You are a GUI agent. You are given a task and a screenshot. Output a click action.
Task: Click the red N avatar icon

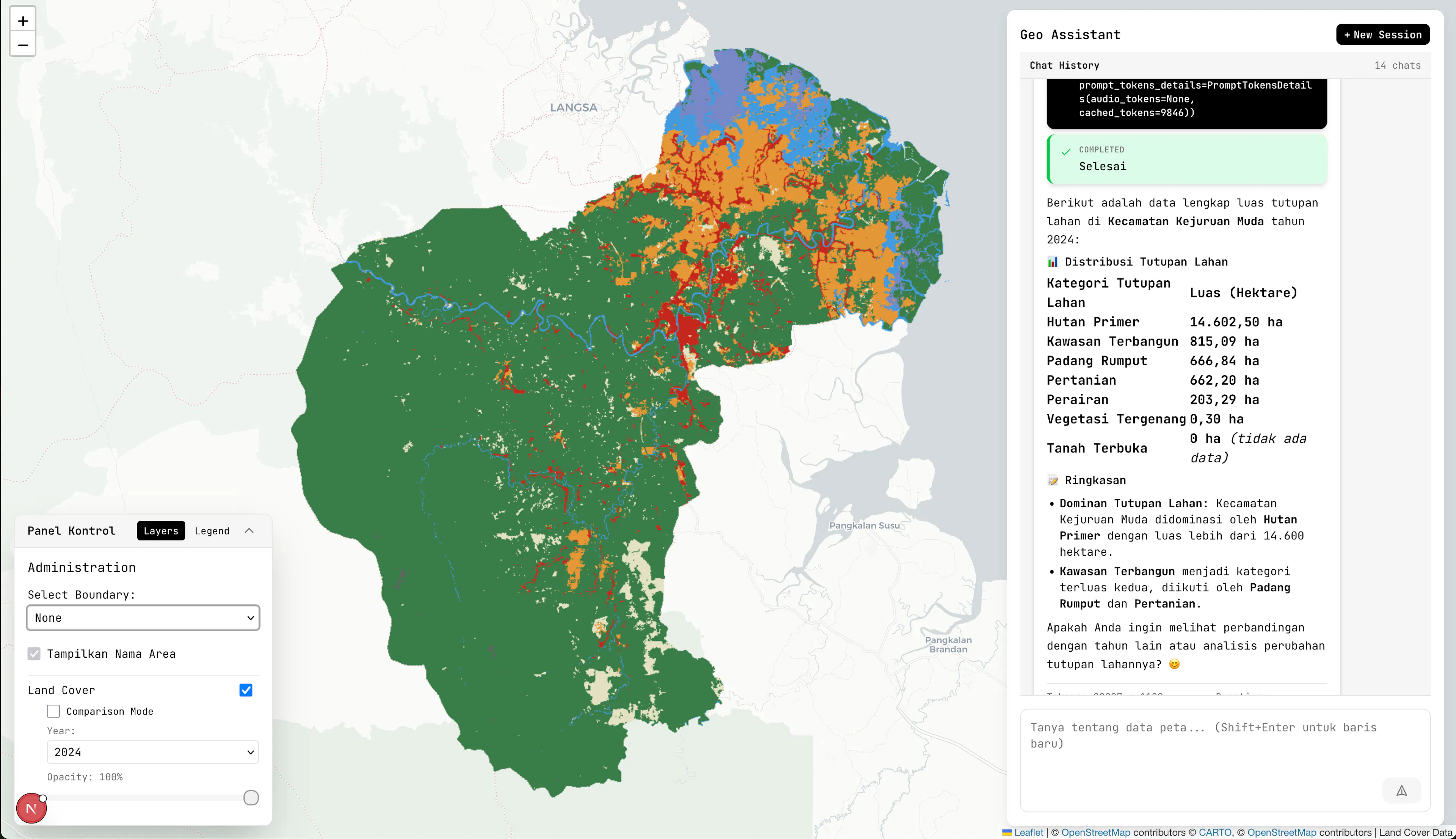tap(31, 808)
